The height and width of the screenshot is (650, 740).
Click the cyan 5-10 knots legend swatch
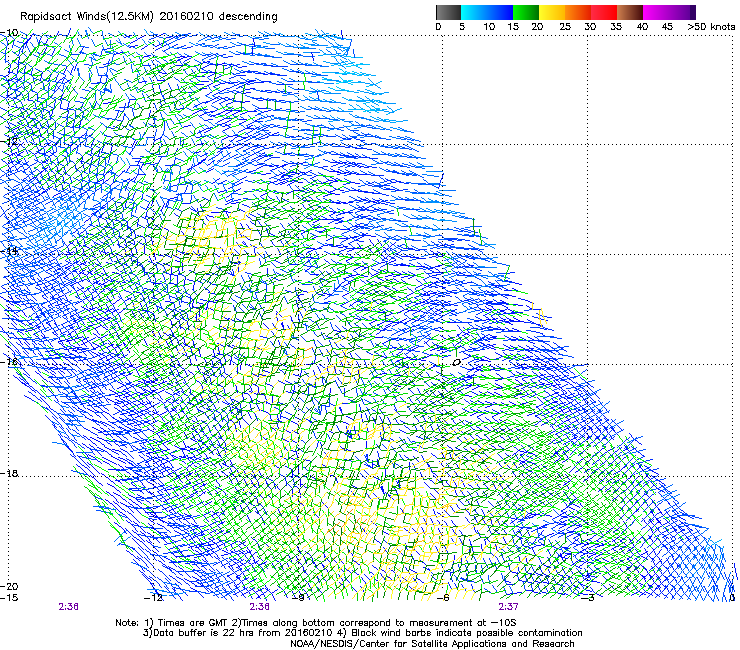pos(473,12)
